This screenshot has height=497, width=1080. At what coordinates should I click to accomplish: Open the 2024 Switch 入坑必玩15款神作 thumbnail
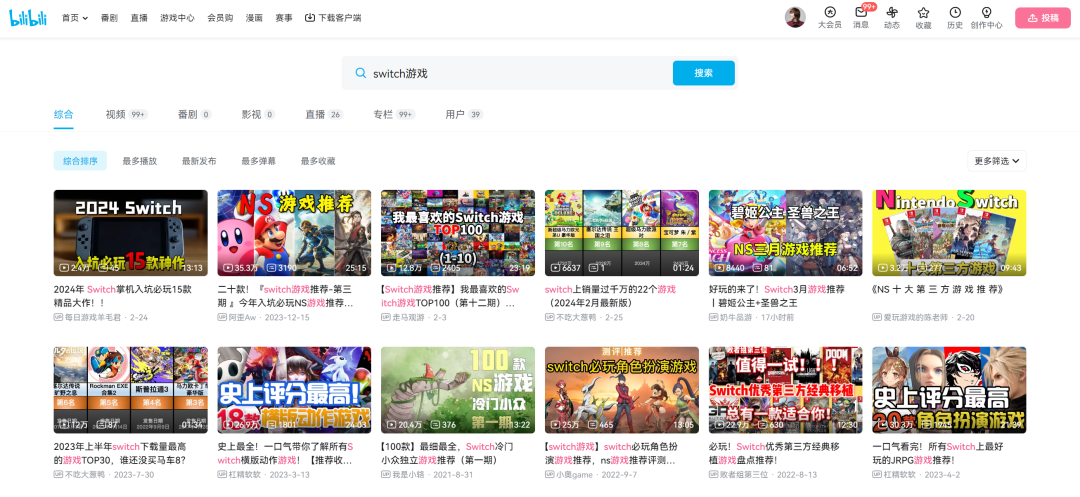point(130,233)
